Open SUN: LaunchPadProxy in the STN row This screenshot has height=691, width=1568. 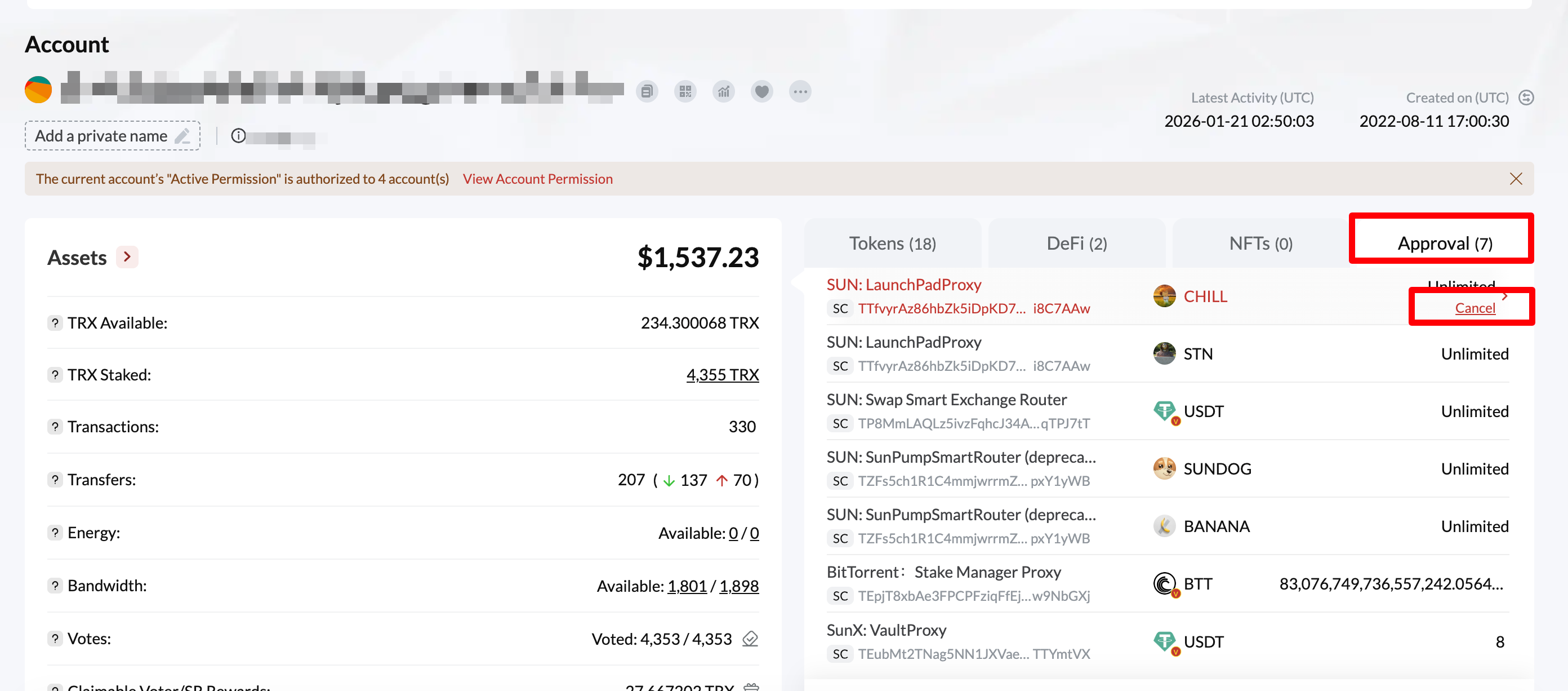click(x=903, y=342)
